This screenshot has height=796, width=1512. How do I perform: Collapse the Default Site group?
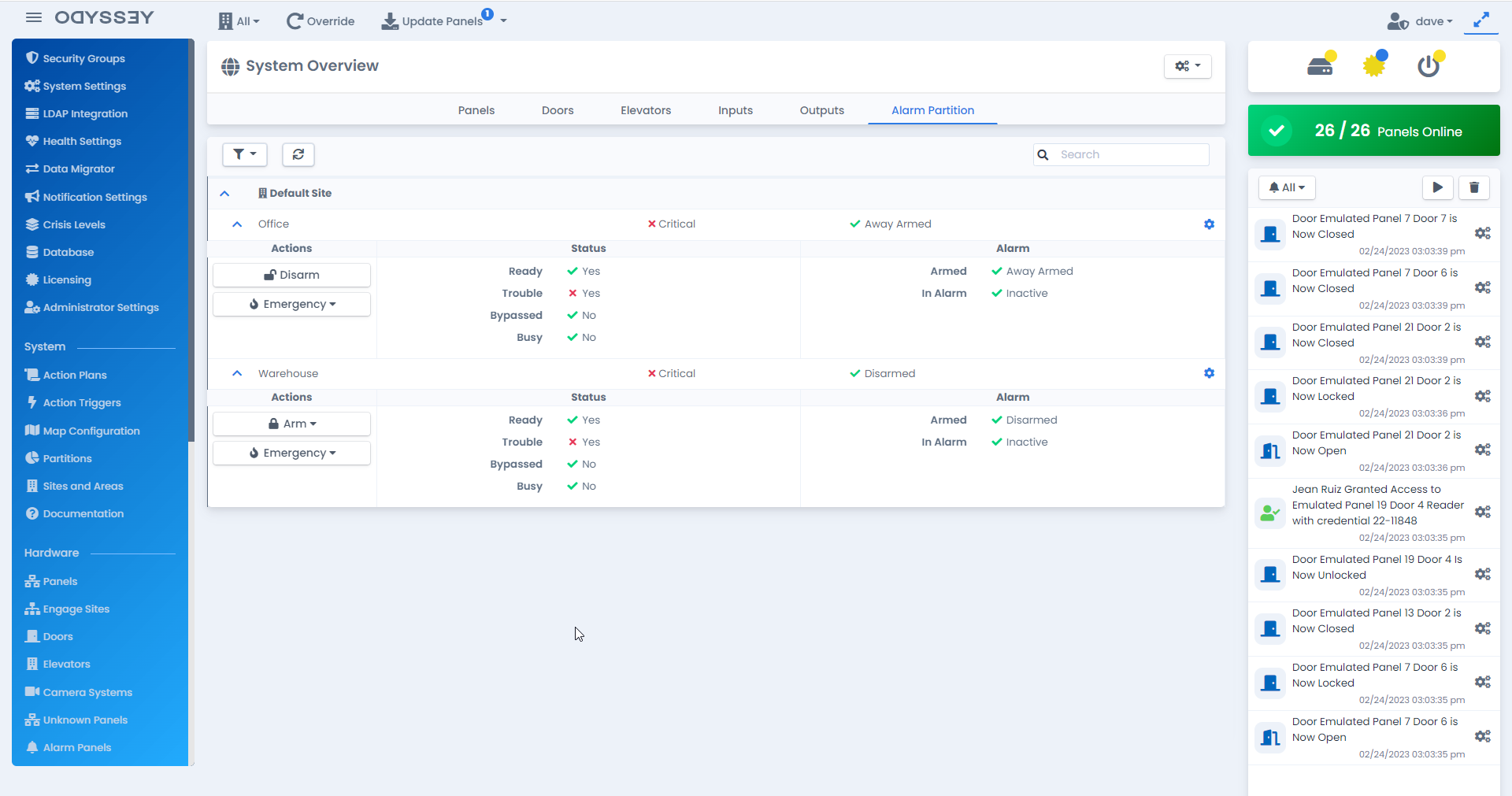[x=224, y=194]
